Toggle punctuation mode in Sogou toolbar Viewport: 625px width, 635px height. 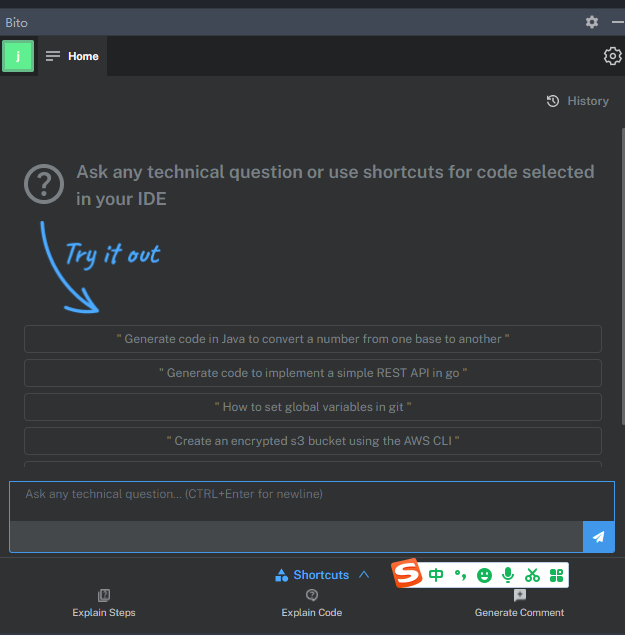click(x=460, y=575)
